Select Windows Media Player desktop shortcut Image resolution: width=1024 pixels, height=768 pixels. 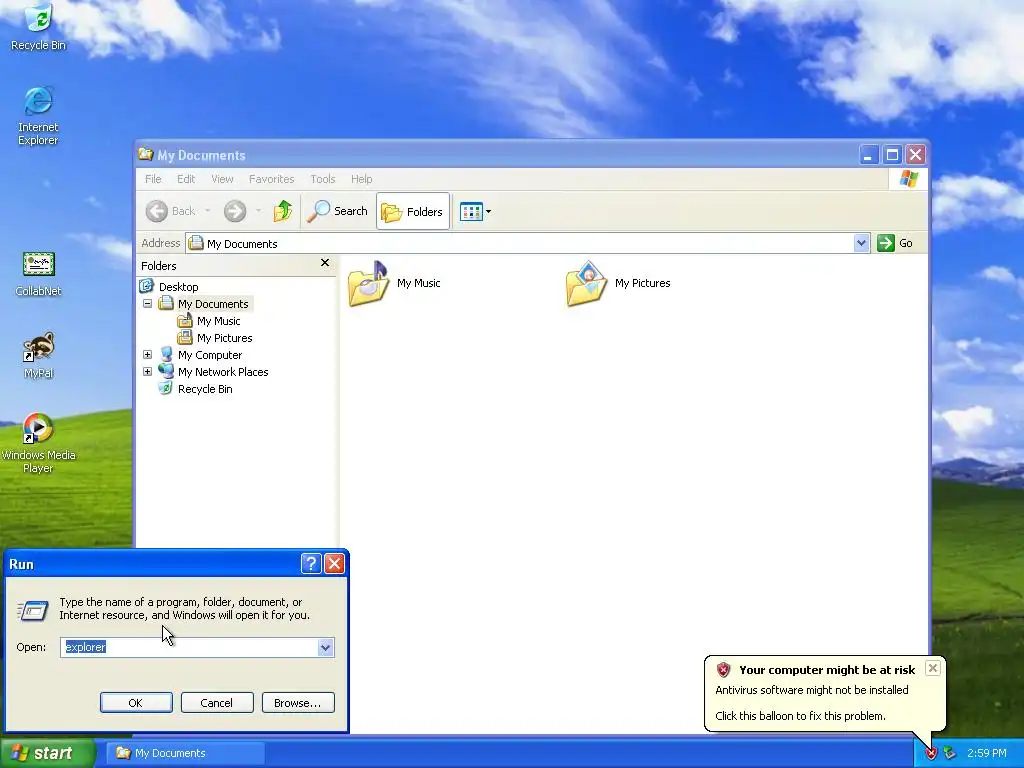[38, 443]
